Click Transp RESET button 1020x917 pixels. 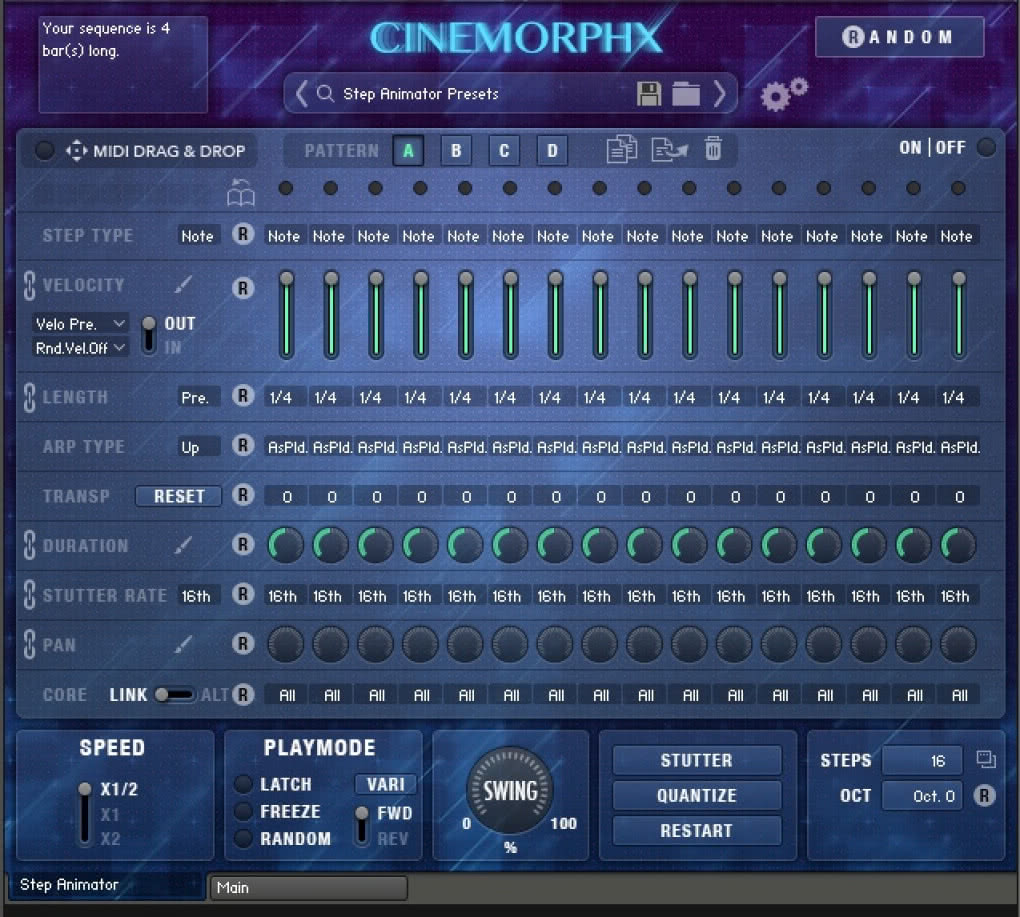tap(178, 496)
